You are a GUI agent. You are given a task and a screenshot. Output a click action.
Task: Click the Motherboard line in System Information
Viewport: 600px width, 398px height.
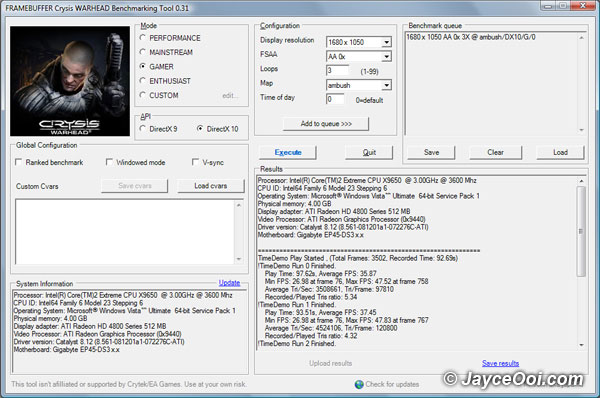67,349
